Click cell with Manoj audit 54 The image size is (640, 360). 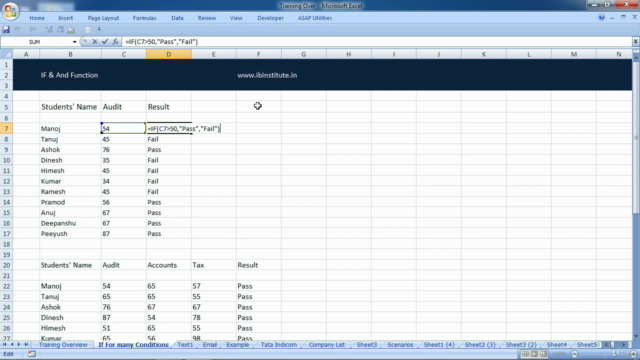[x=124, y=129]
